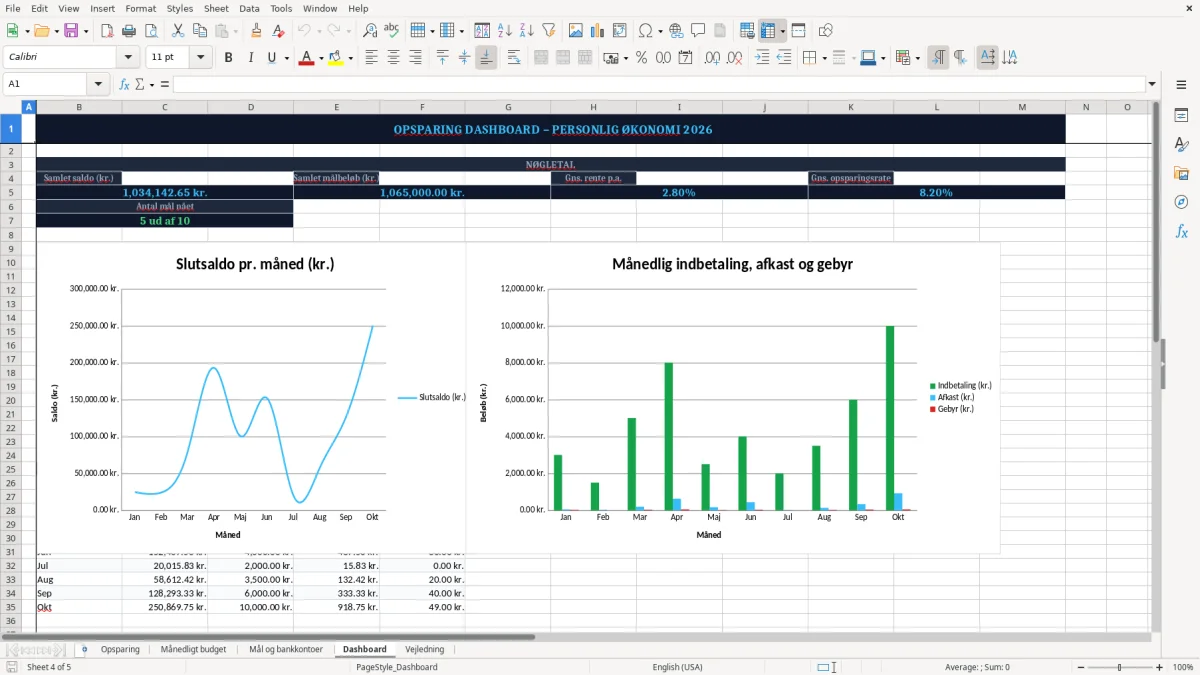1200x675 pixels.
Task: Click the Spelling check icon
Action: point(392,30)
